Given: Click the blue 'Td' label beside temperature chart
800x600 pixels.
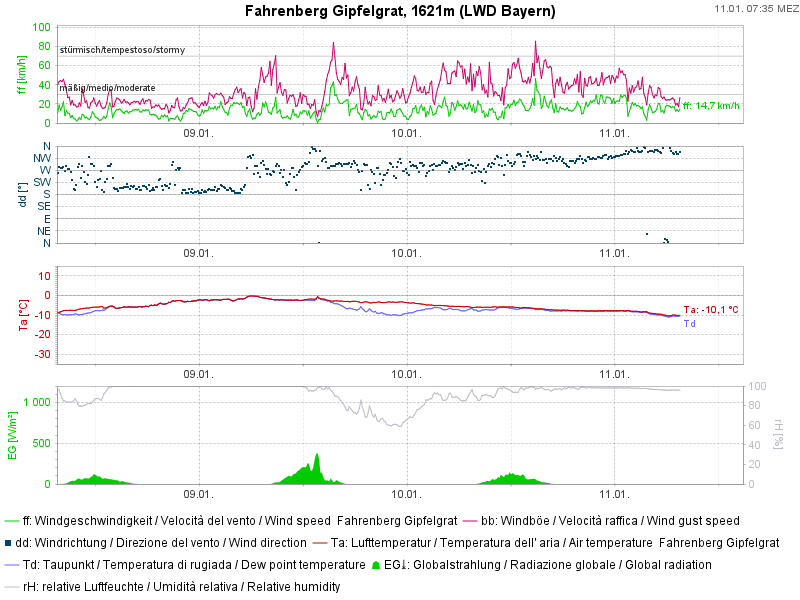Looking at the screenshot, I should [x=689, y=324].
